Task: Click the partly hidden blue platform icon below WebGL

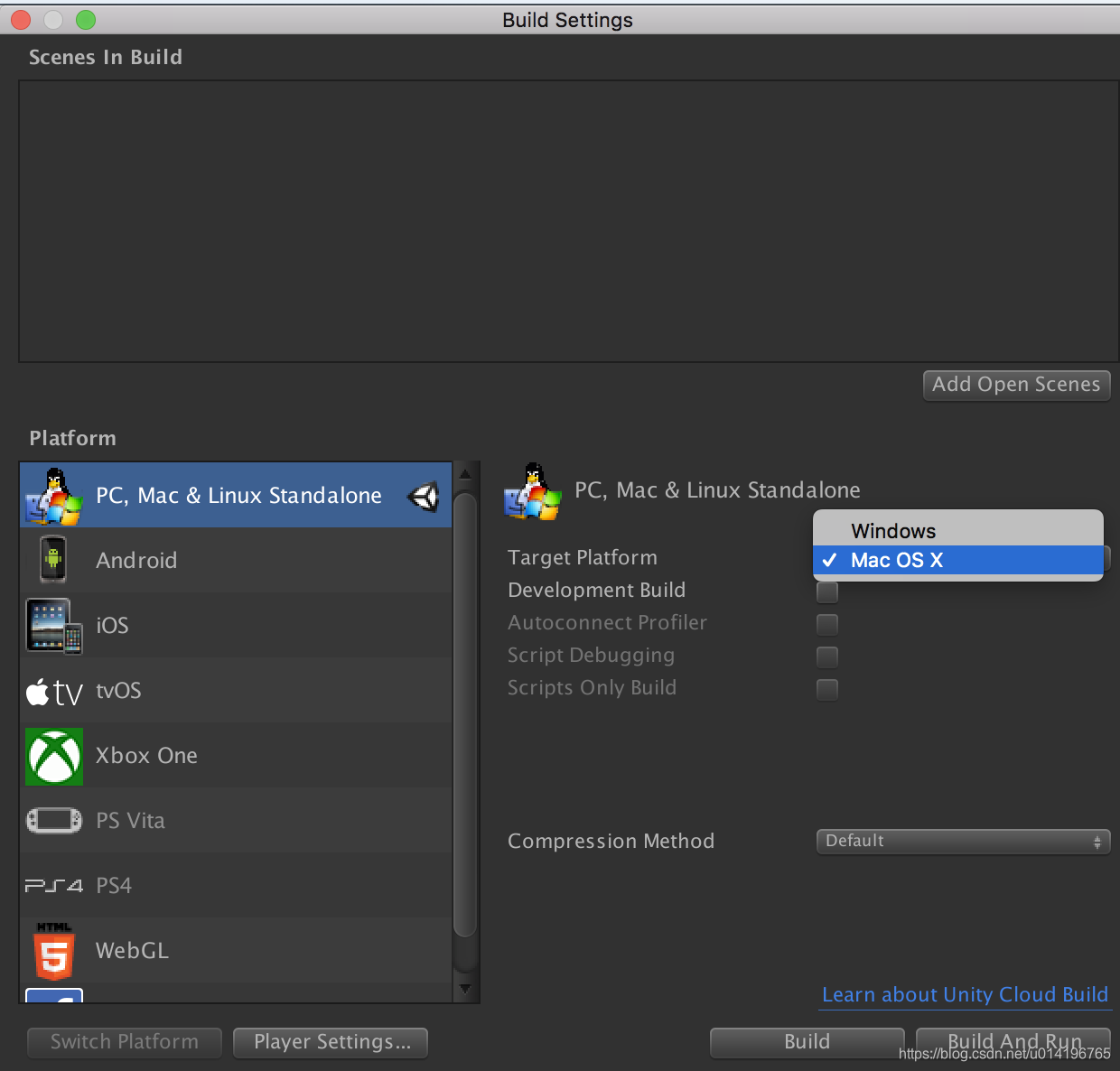Action: point(54,995)
